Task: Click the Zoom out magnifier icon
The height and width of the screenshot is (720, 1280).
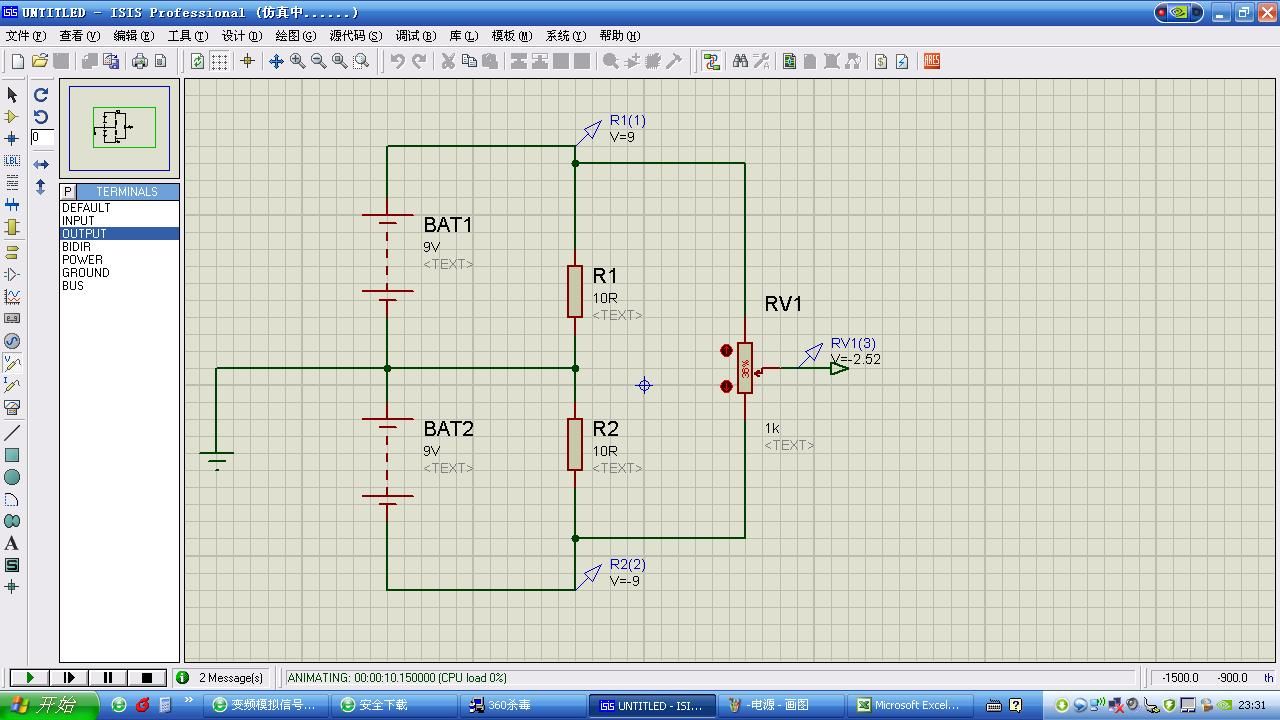Action: [318, 61]
